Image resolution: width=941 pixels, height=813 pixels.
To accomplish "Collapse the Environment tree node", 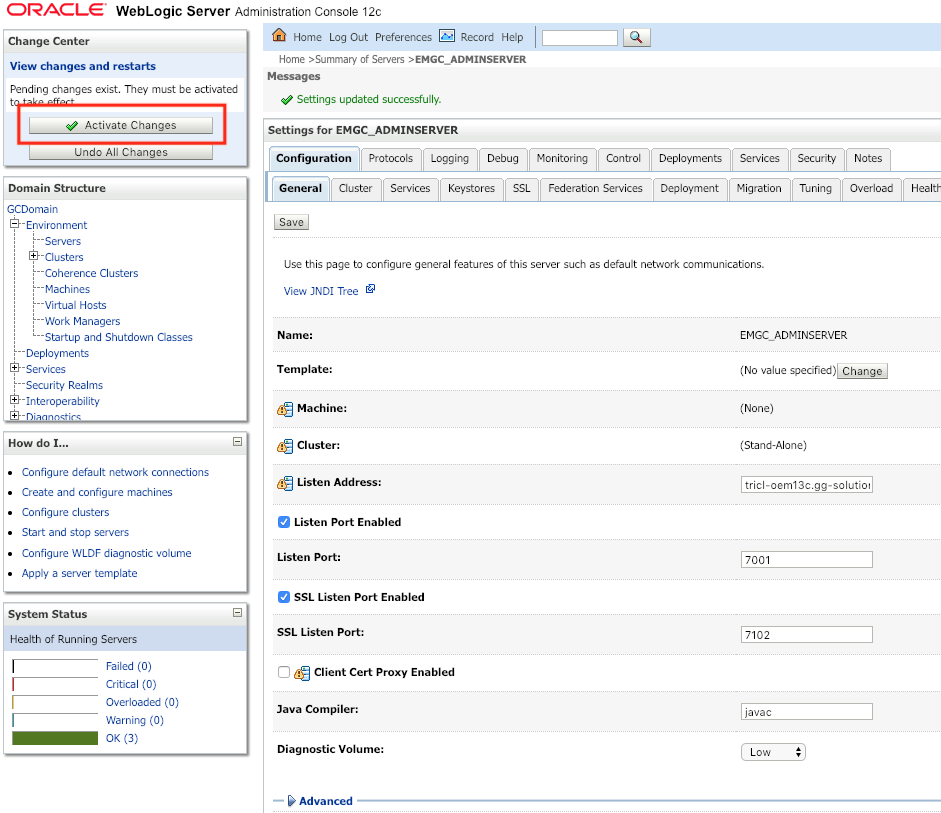I will [x=14, y=224].
